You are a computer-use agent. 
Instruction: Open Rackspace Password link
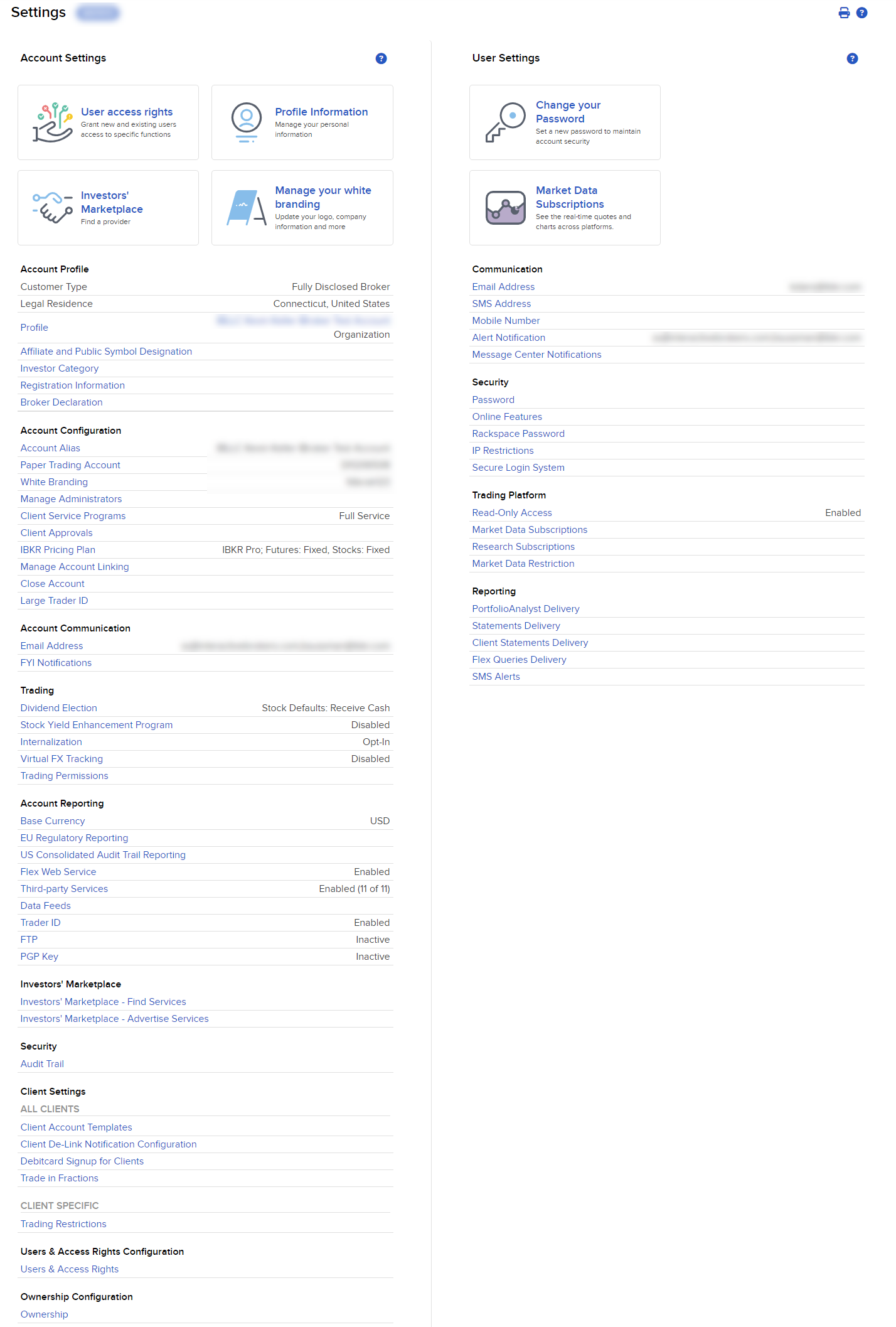coord(518,434)
